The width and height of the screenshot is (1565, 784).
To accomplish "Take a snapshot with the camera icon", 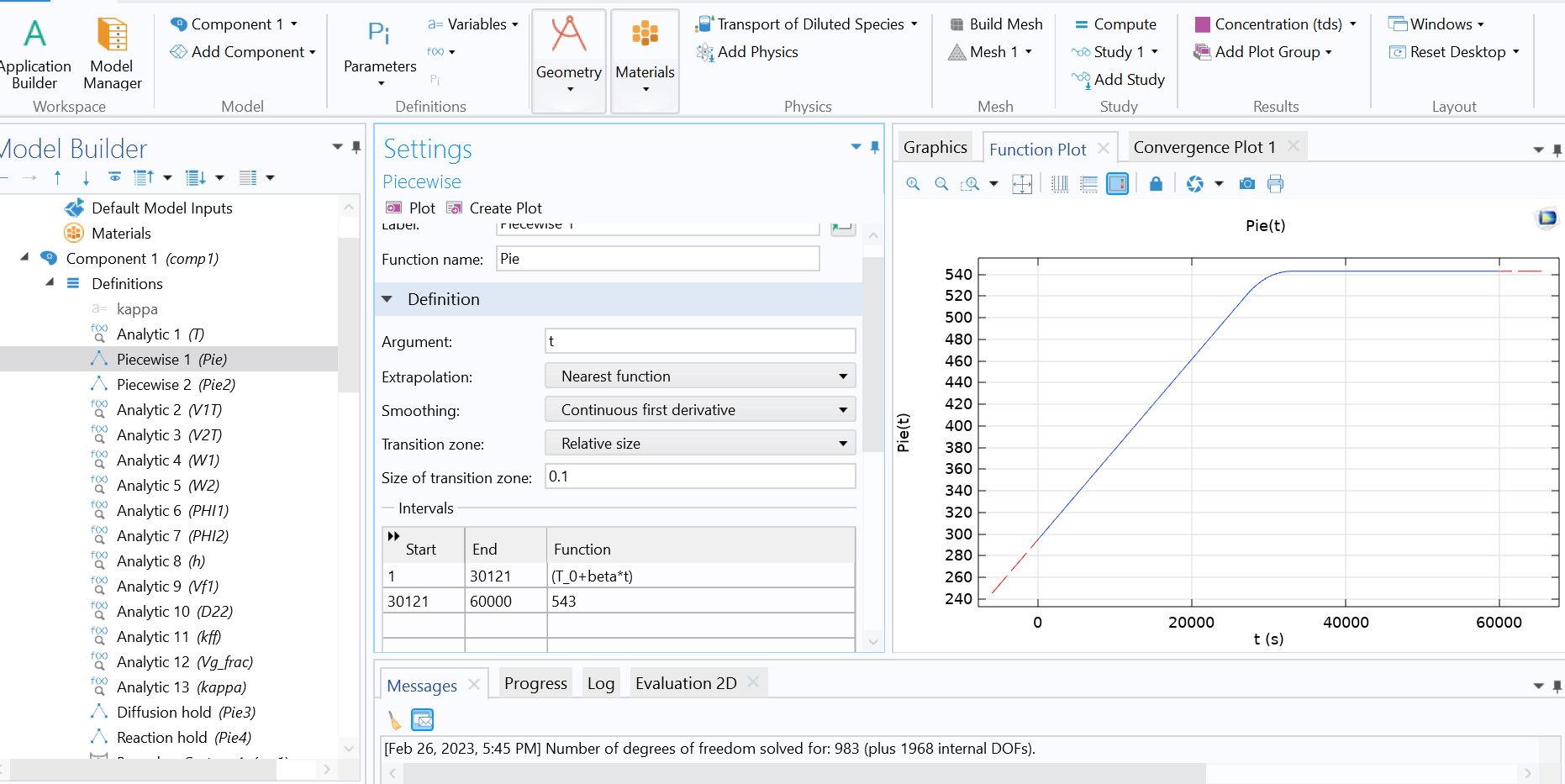I will click(x=1247, y=184).
